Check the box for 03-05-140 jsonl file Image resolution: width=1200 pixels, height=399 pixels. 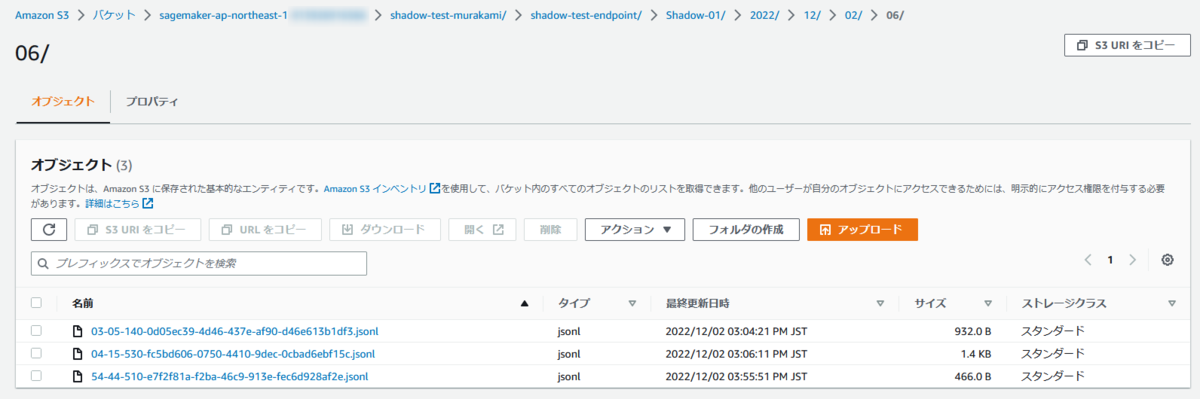37,331
